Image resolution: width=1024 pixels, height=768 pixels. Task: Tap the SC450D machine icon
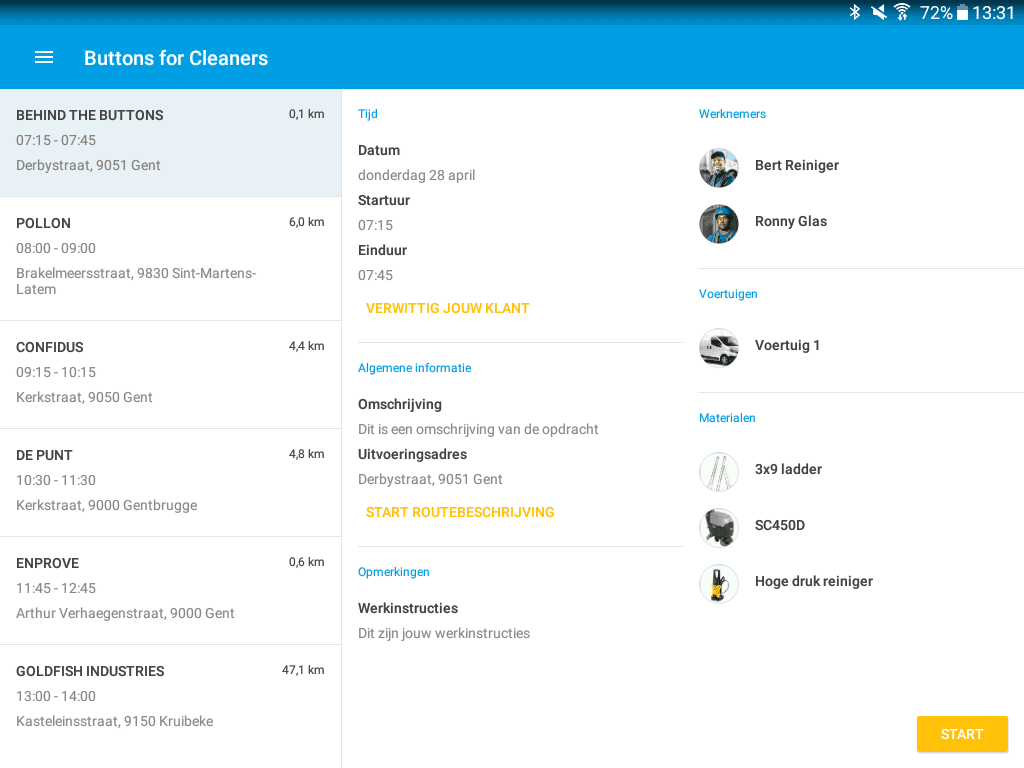click(718, 528)
